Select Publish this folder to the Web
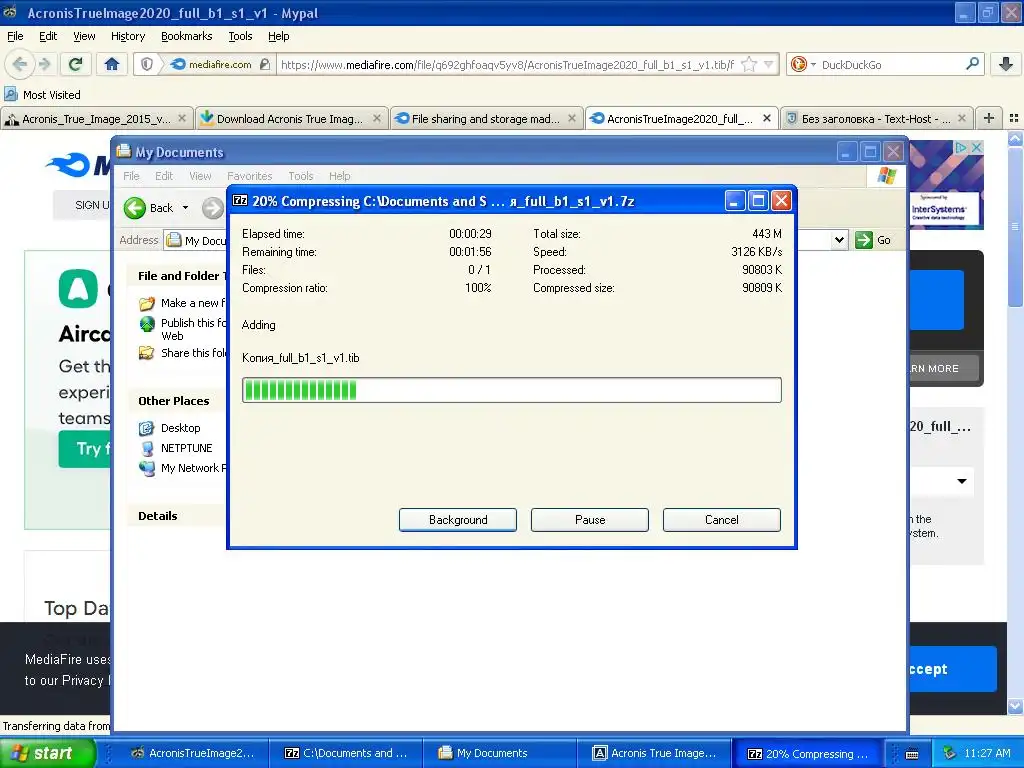The height and width of the screenshot is (768, 1024). click(183, 329)
